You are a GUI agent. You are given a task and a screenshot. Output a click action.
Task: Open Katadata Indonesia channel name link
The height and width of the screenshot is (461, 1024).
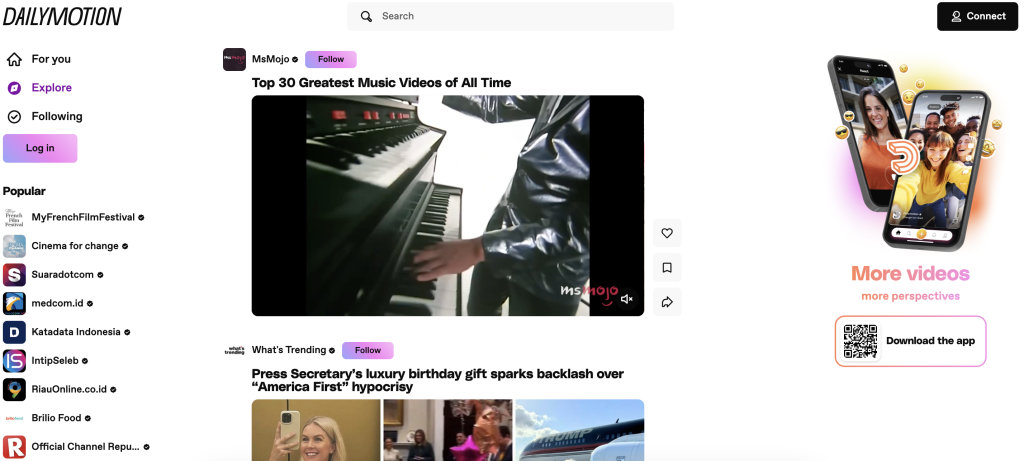[76, 332]
